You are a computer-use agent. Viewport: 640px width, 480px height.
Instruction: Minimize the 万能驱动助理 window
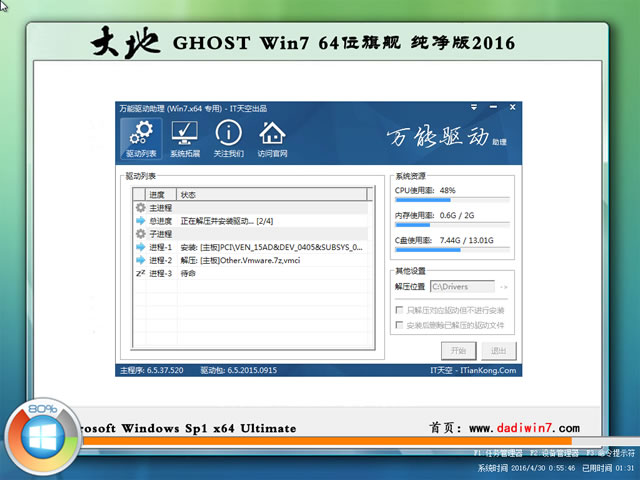[493, 107]
